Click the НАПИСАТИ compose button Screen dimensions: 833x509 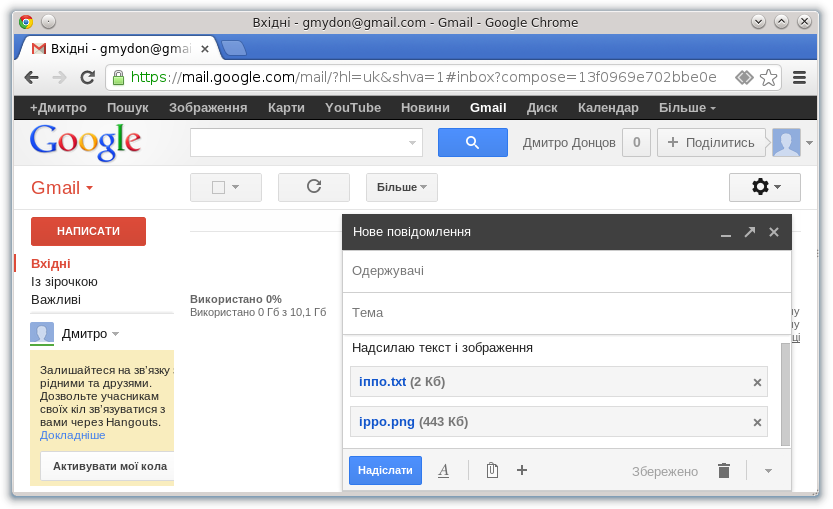point(88,231)
